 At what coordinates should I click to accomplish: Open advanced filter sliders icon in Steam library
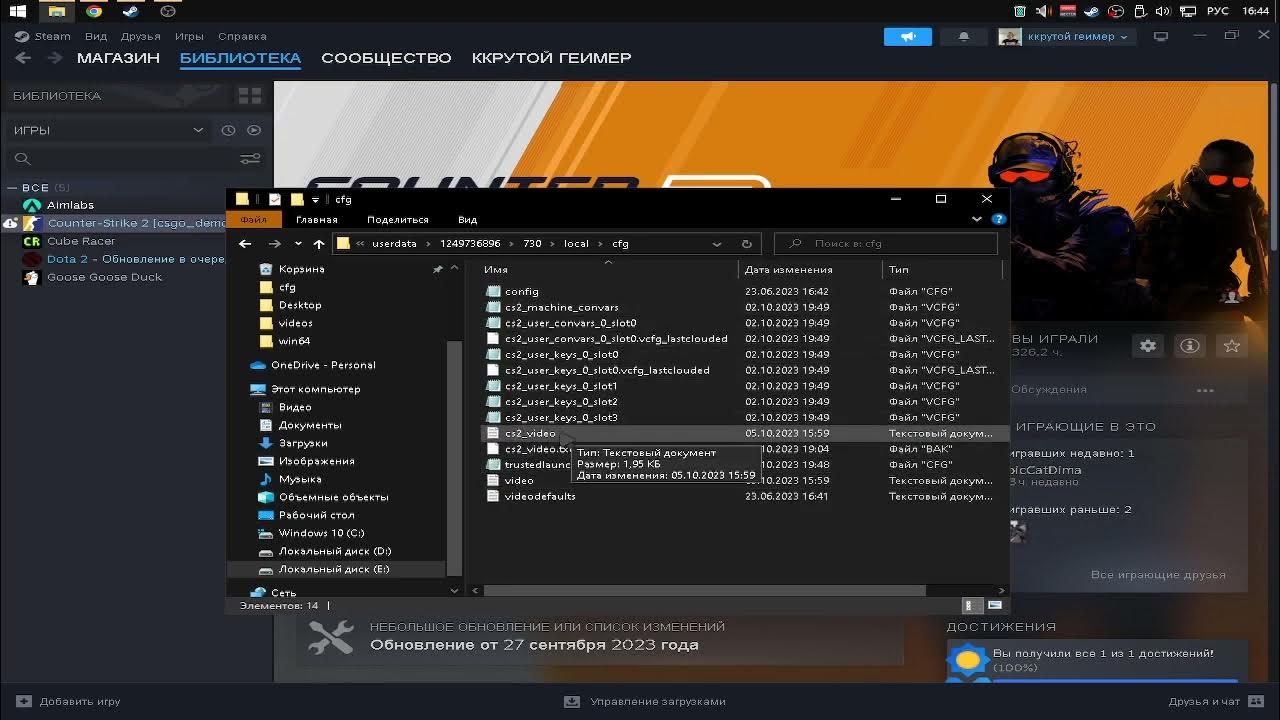point(250,159)
